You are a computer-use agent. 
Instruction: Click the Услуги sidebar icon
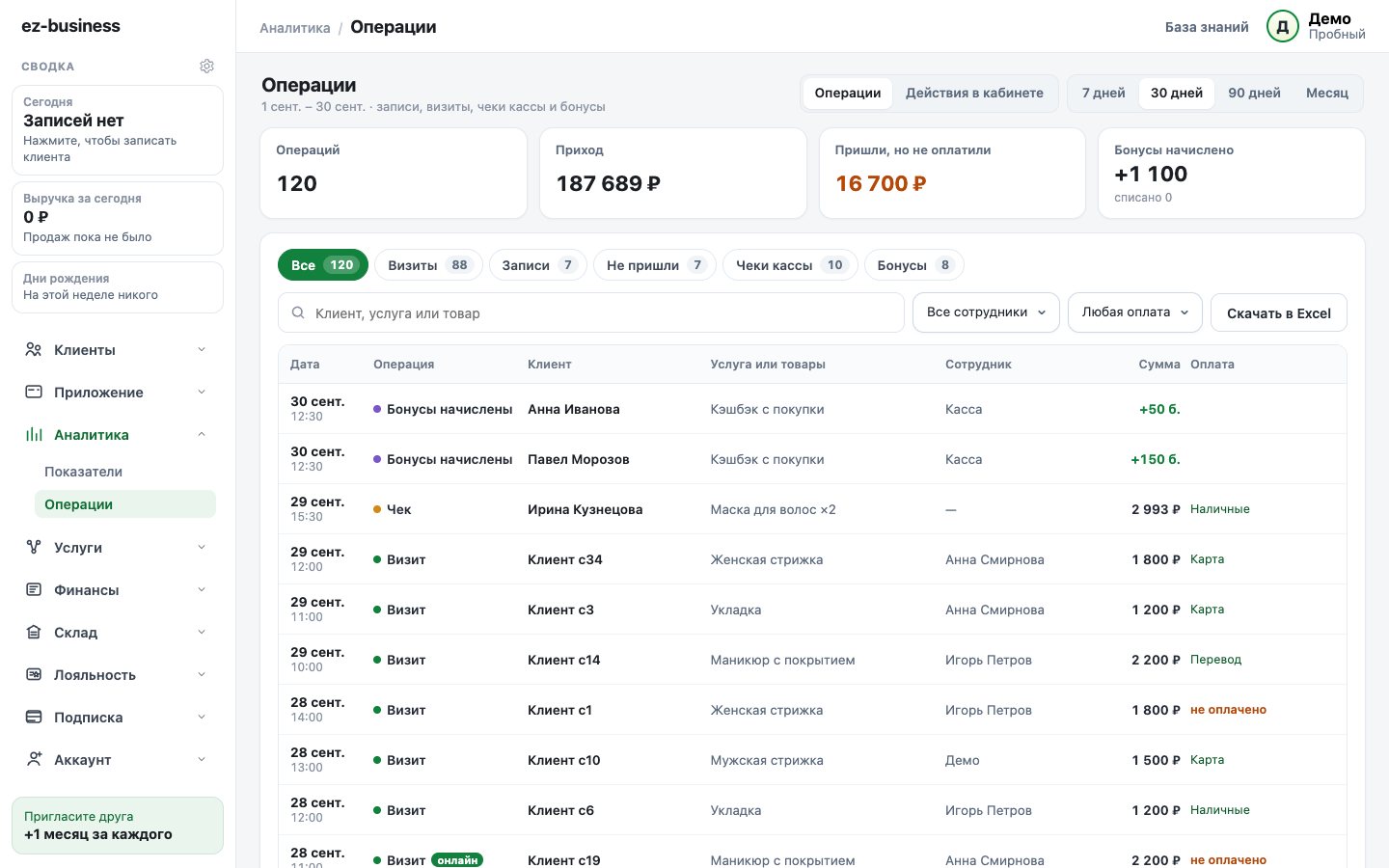[x=34, y=548]
